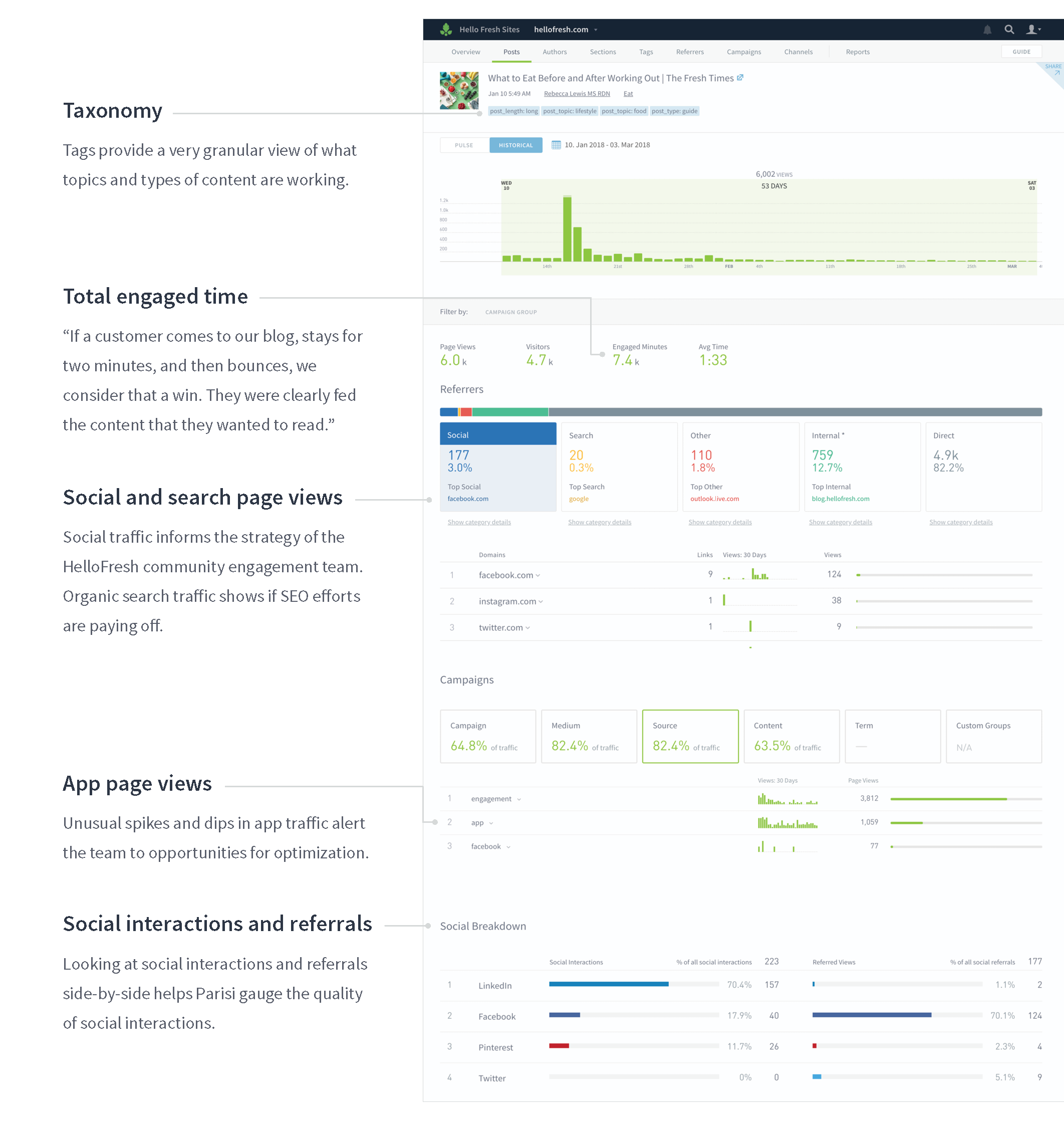This screenshot has height=1123, width=1064.
Task: Open the Channels tab
Action: (799, 52)
